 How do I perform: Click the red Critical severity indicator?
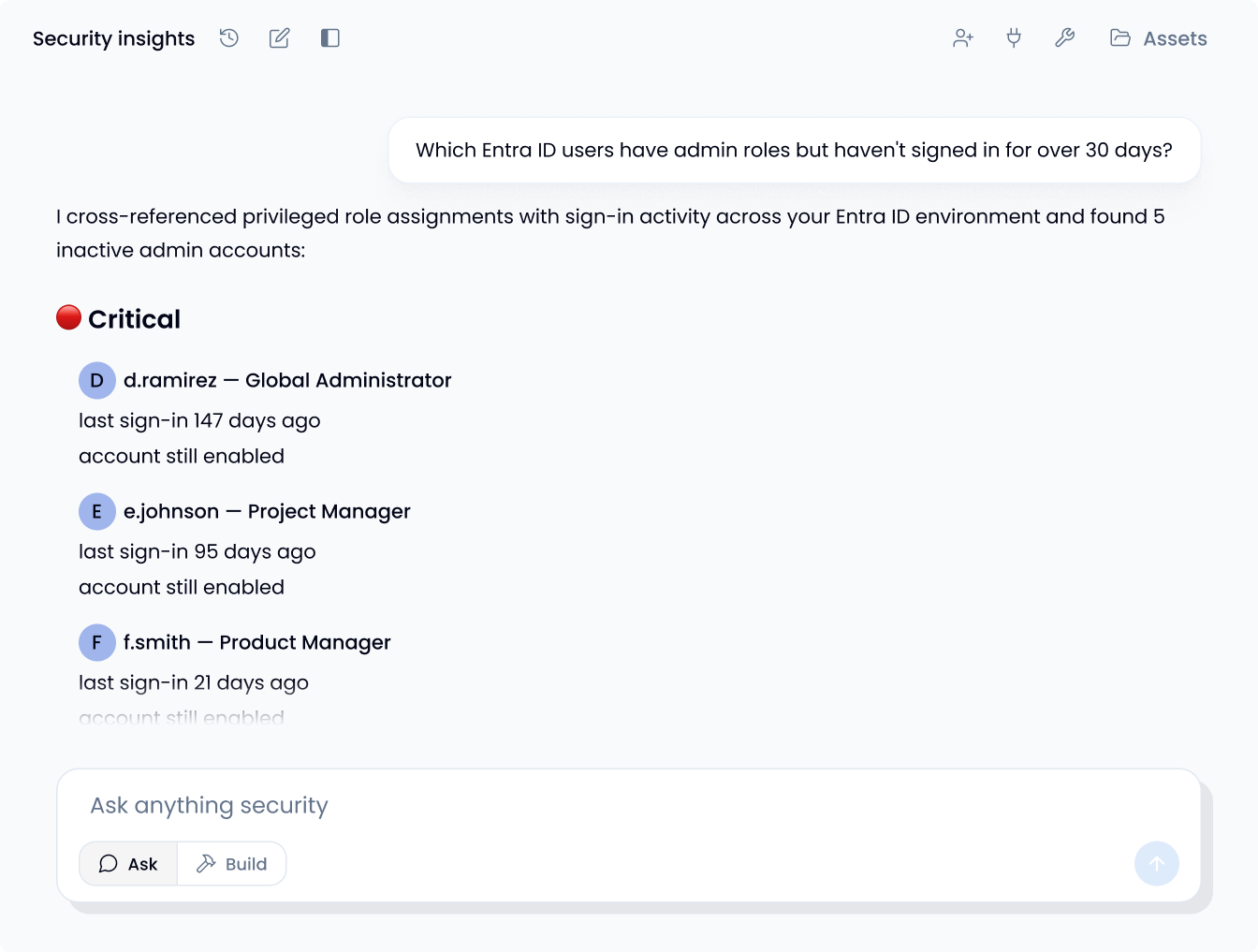68,318
